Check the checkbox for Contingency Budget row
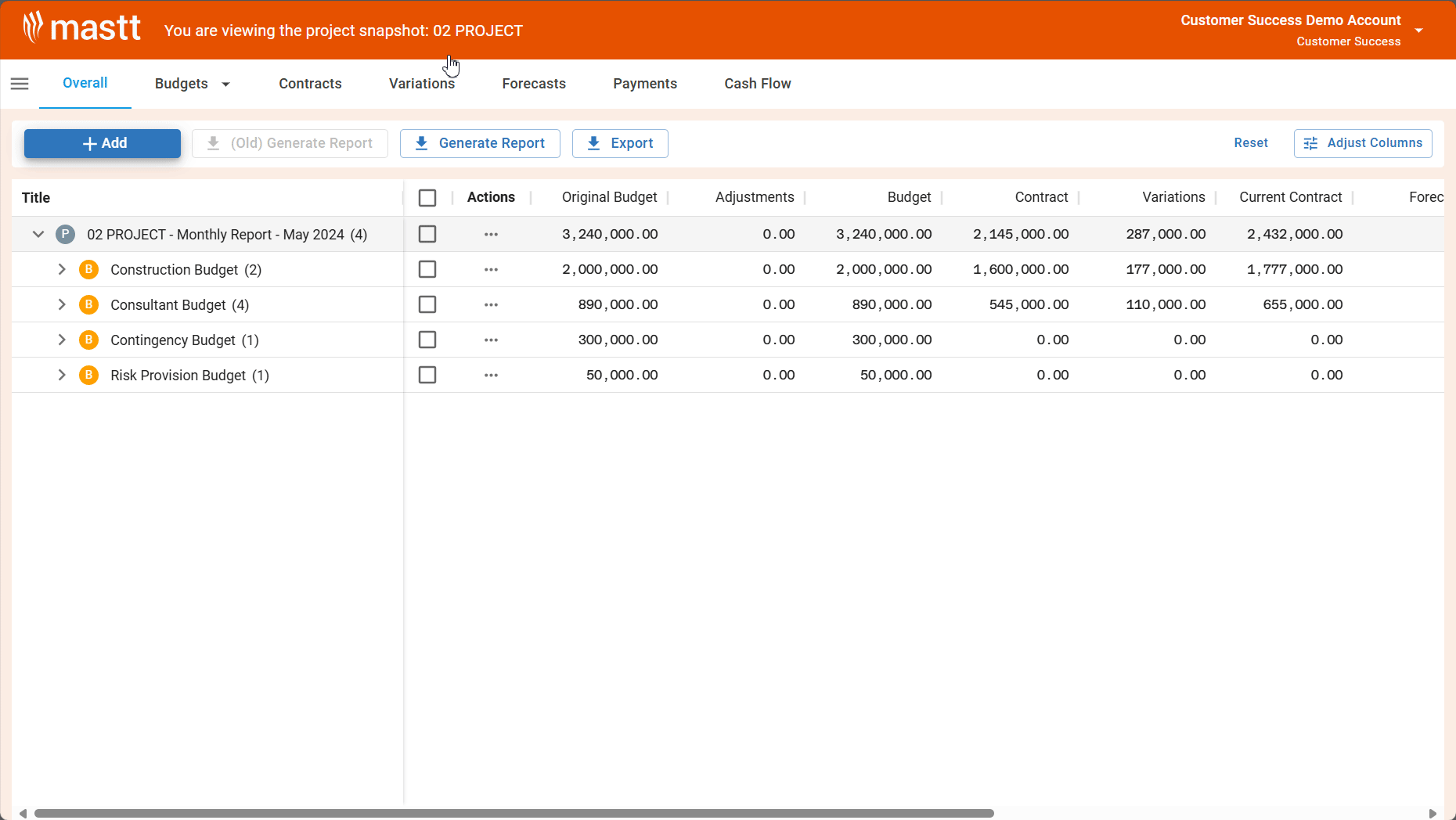 pos(427,340)
